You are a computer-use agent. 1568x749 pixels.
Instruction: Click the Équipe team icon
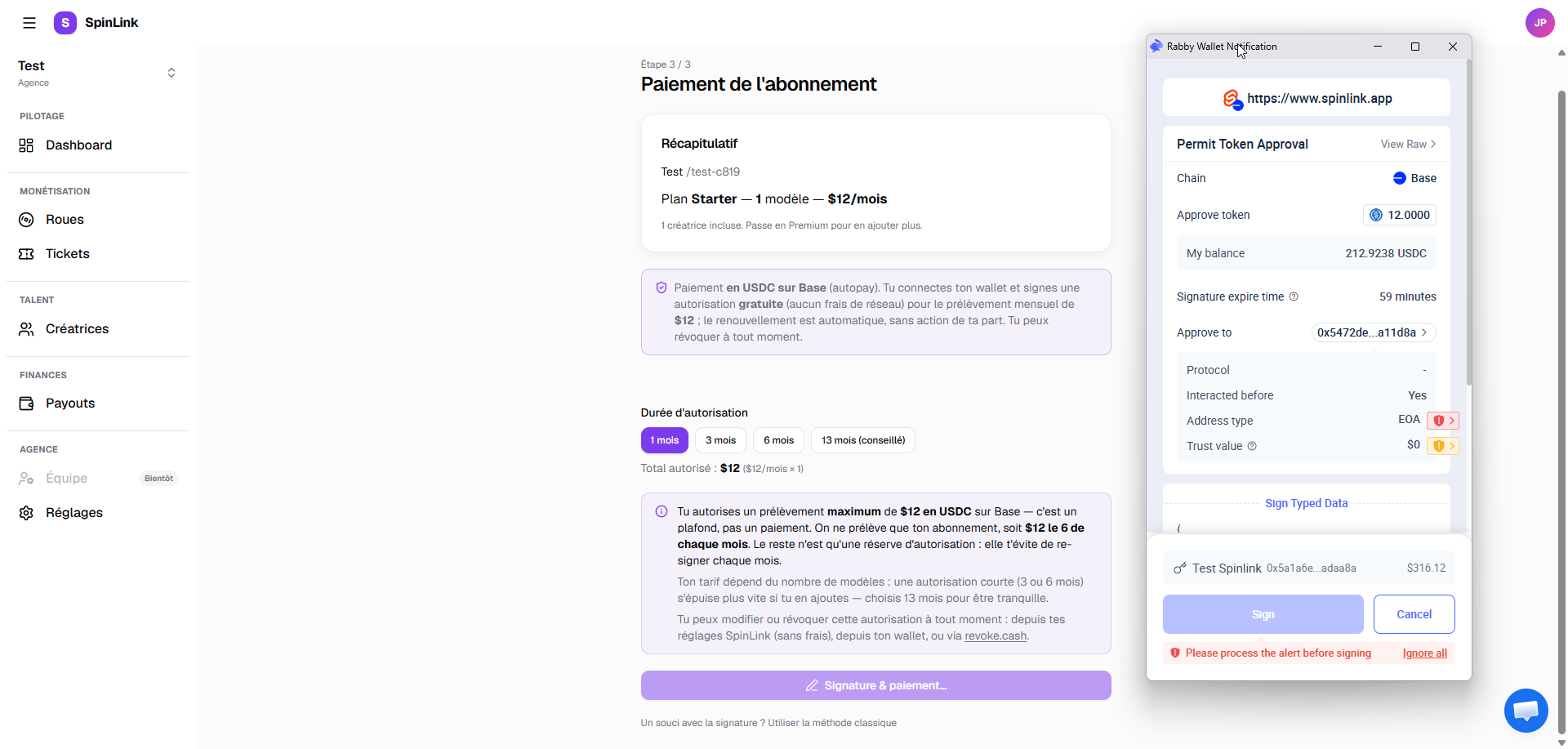point(26,479)
